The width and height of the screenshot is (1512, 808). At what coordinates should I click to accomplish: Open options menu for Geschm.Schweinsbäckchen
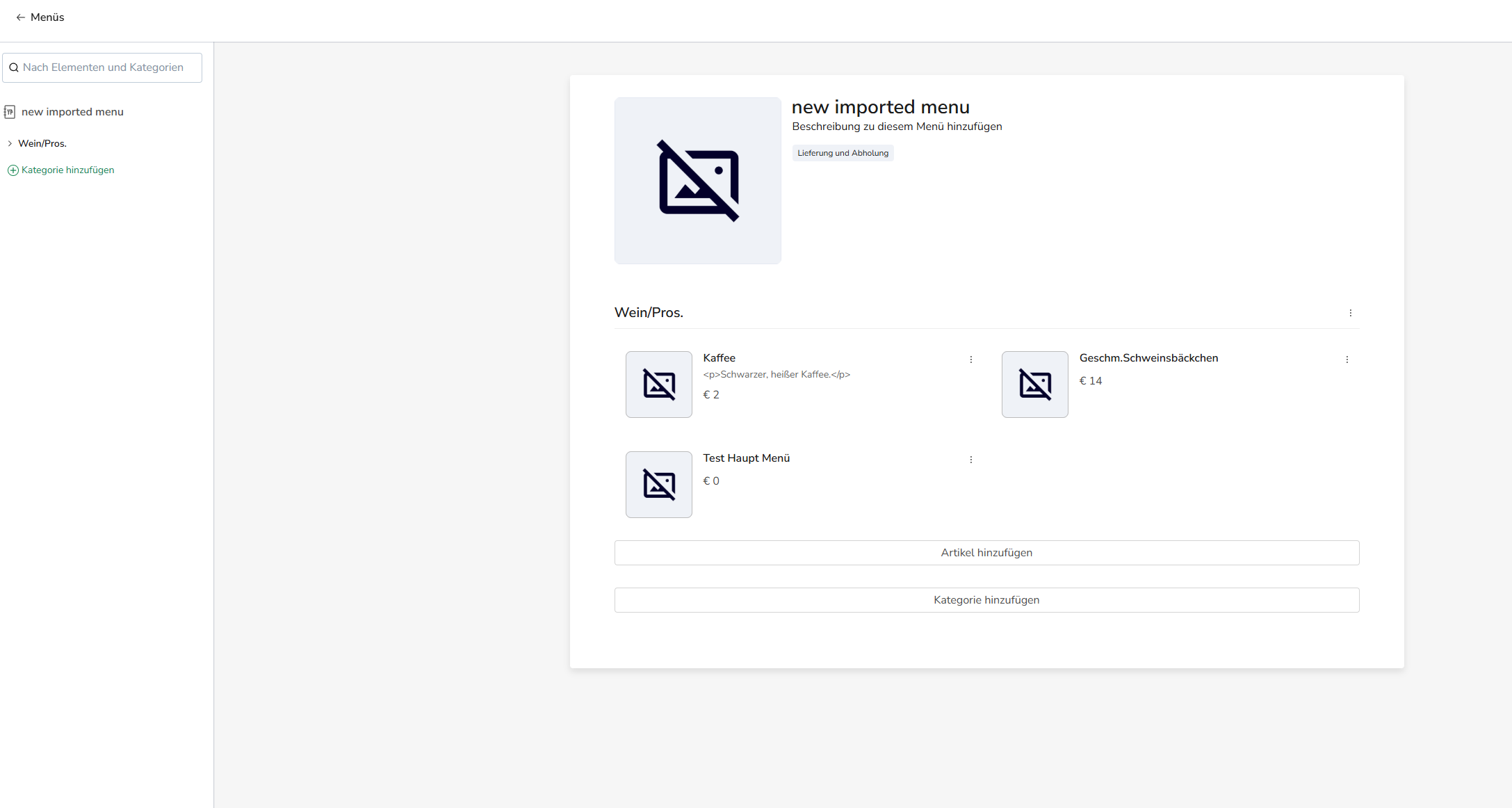click(x=1347, y=359)
